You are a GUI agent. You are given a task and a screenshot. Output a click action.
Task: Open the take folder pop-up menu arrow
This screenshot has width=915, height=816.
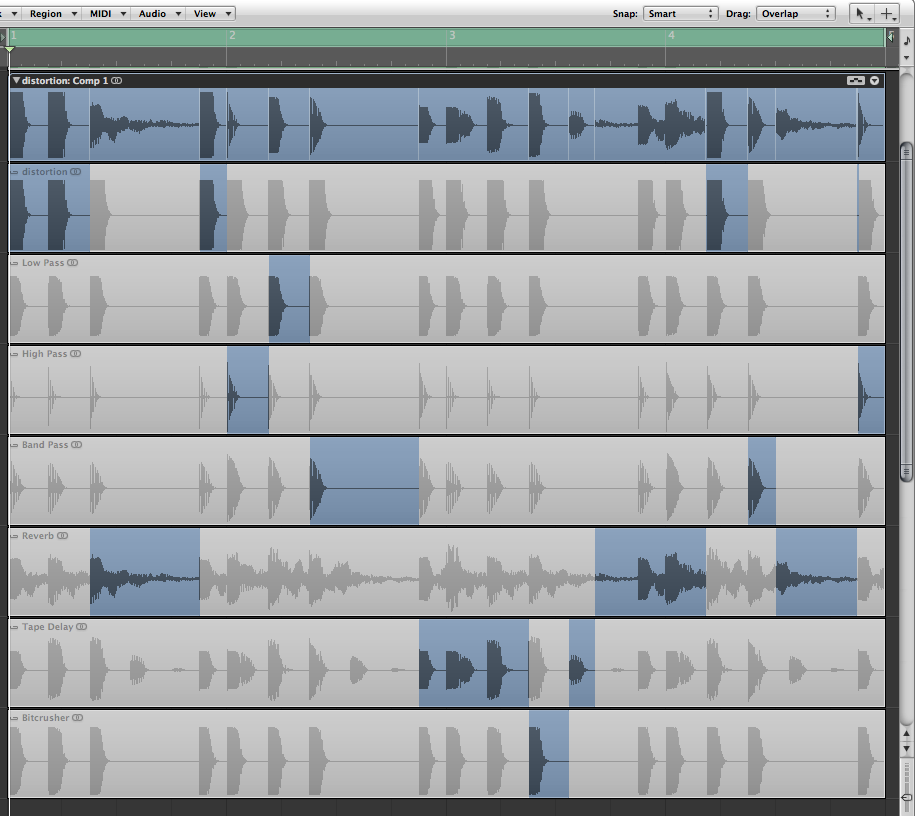[x=874, y=81]
